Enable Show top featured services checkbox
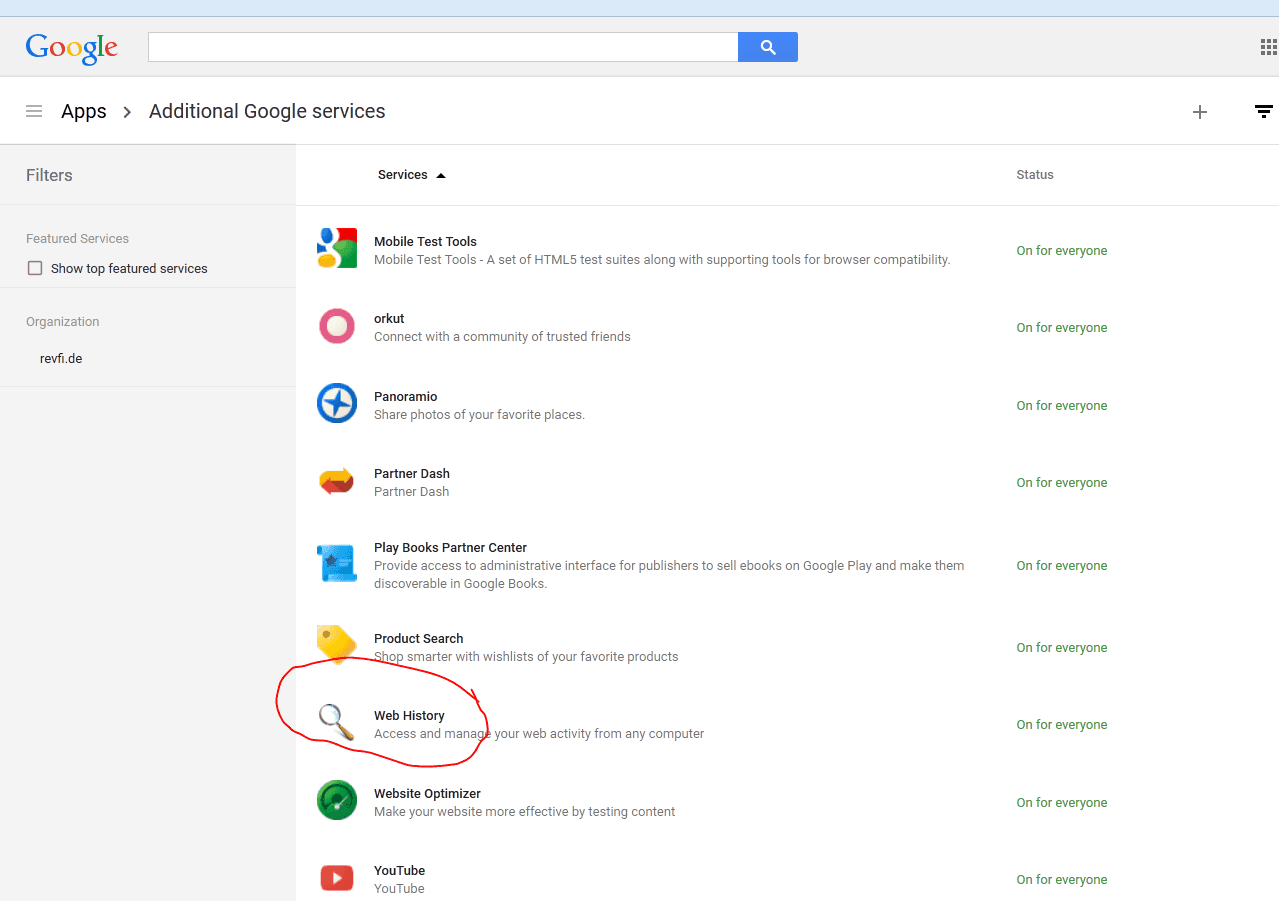This screenshot has height=901, width=1279. 35,268
